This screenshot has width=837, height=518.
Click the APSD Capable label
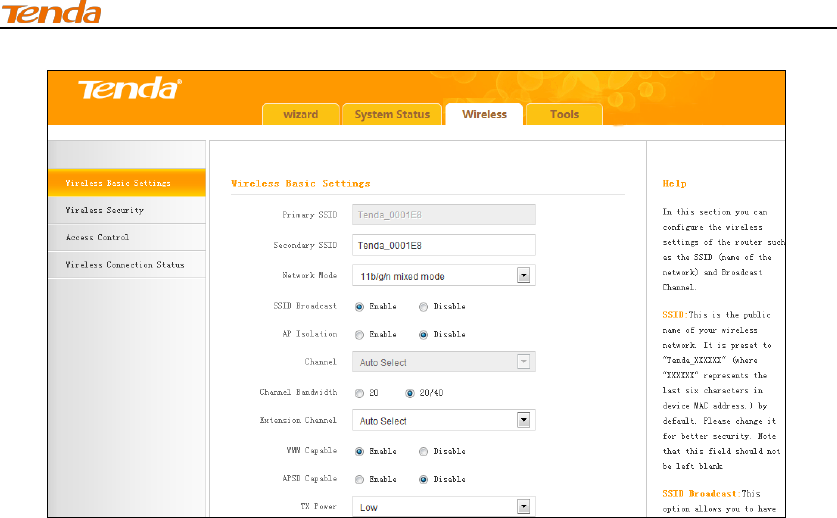310,478
